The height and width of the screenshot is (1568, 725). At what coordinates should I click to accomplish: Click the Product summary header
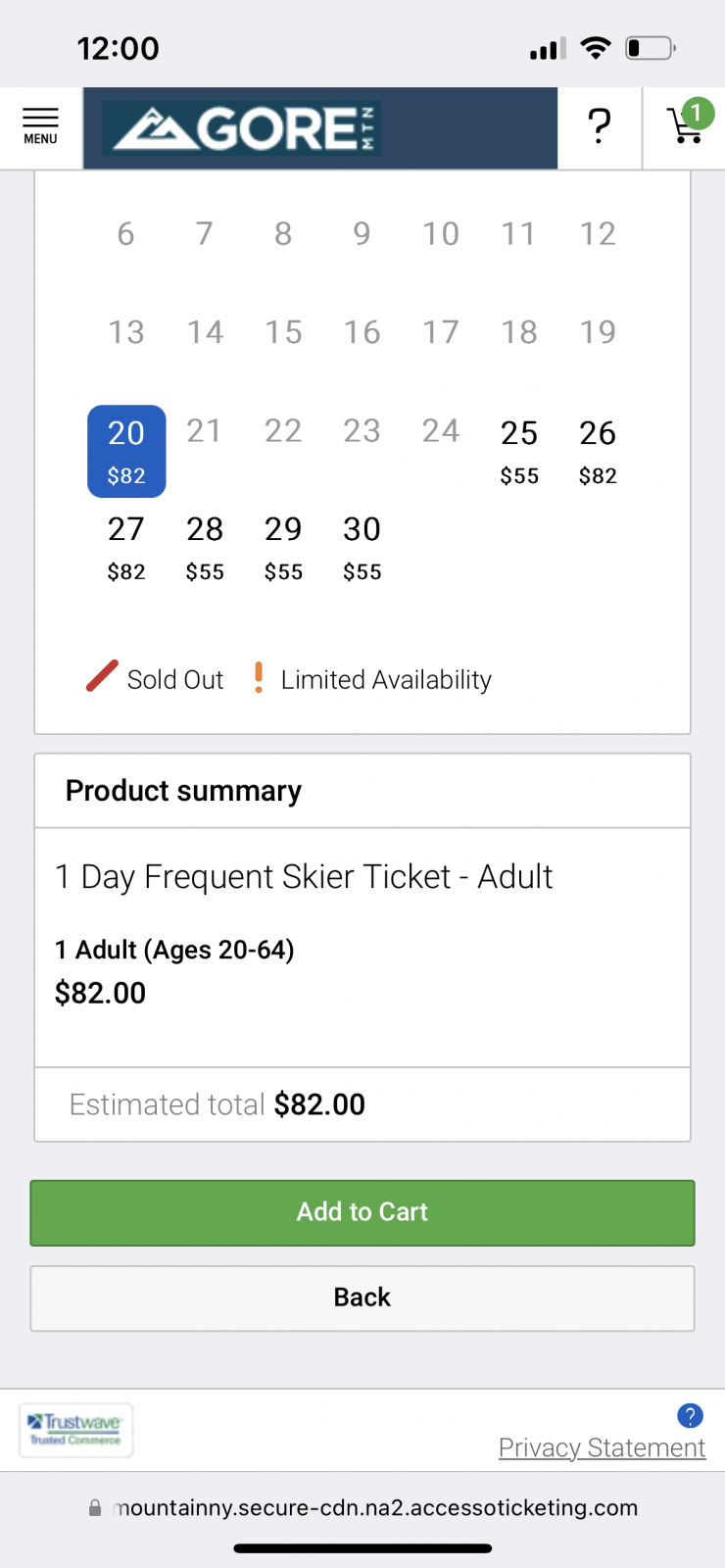click(183, 791)
